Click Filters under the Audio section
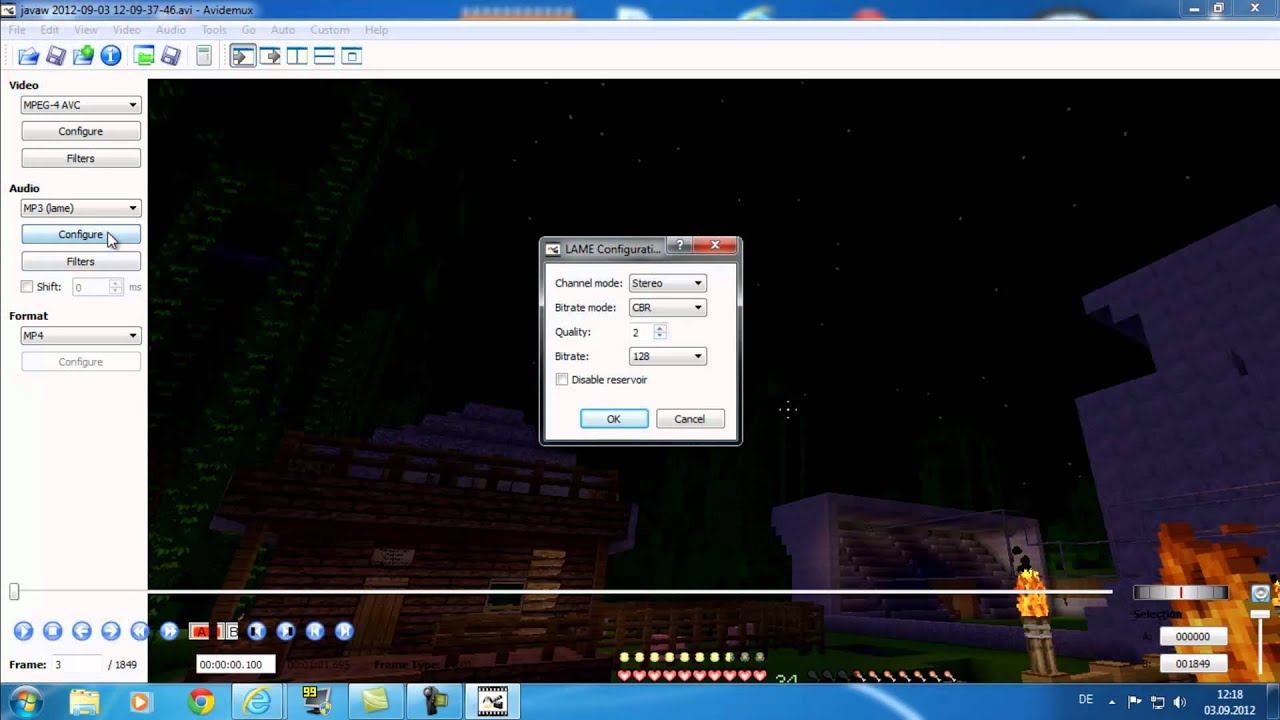Viewport: 1280px width, 720px height. tap(81, 262)
